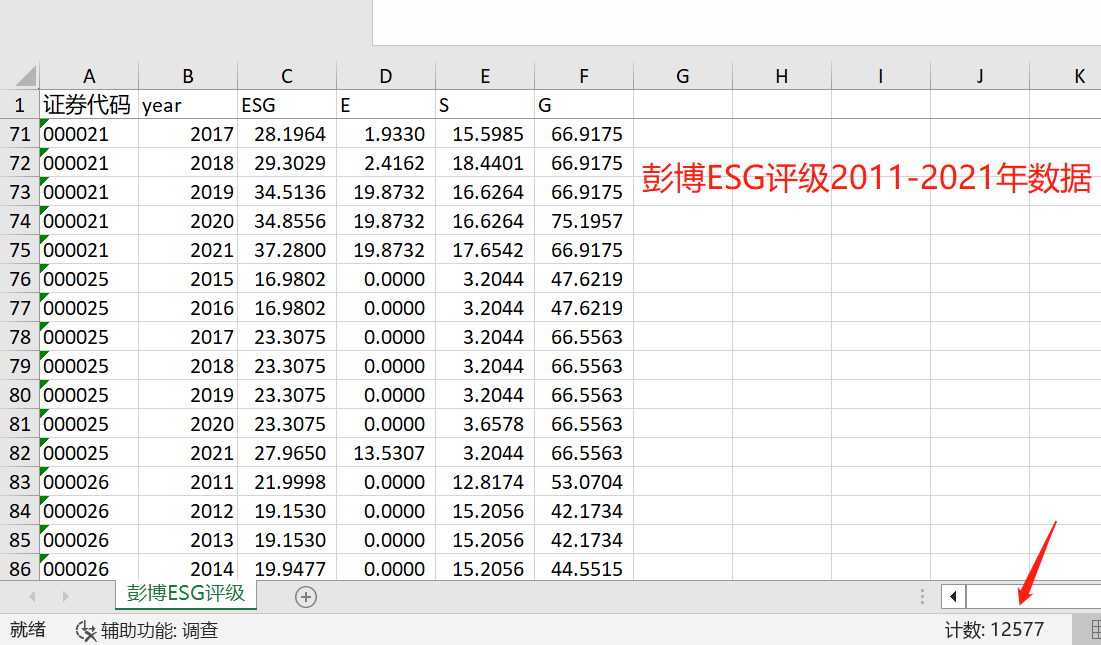
Task: Select cell with value 27.9650
Action: [x=287, y=453]
